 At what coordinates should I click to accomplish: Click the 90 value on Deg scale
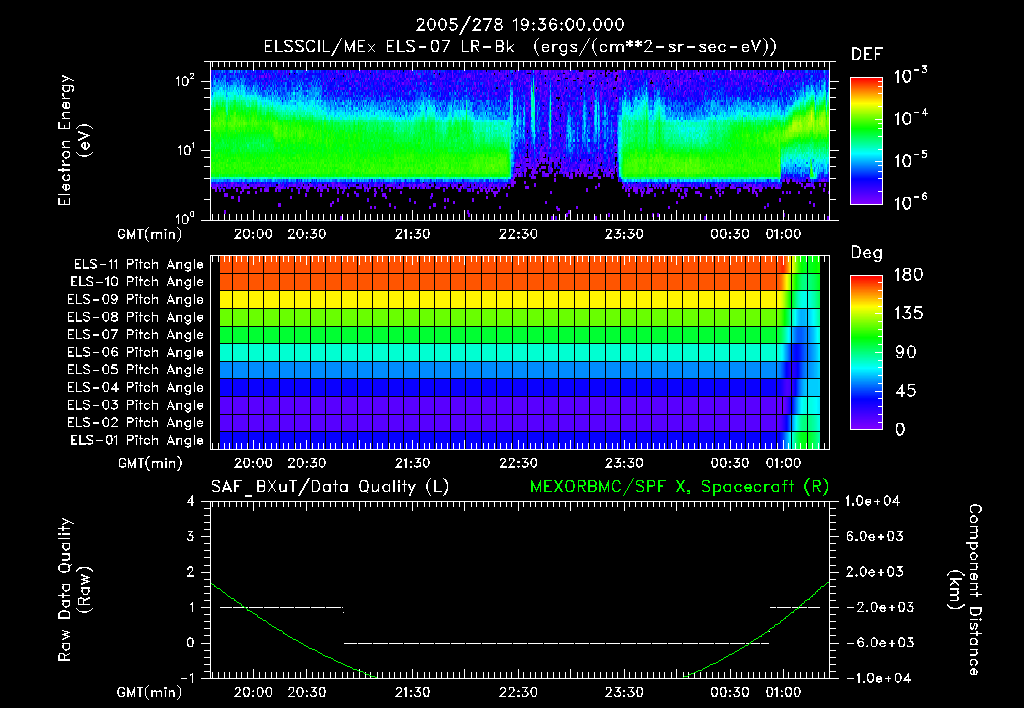906,353
